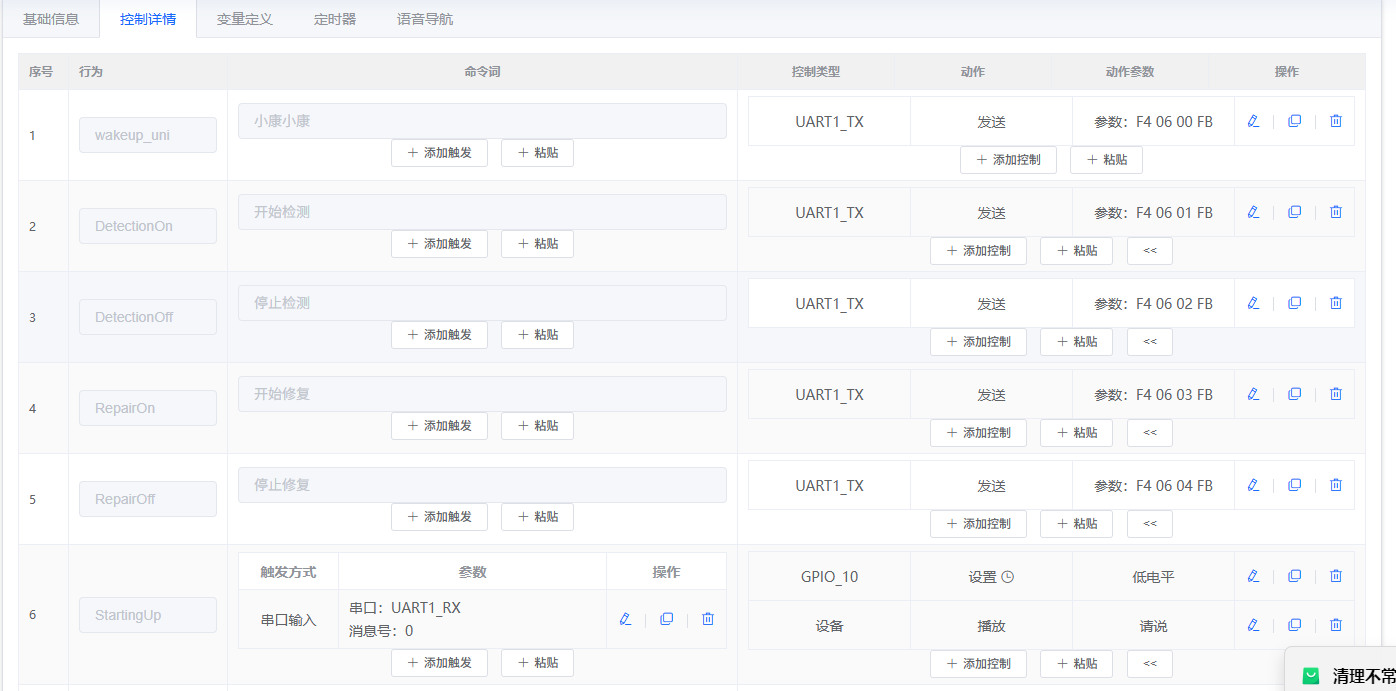The width and height of the screenshot is (1396, 691).
Task: Edit the wakeup_uni control parameters
Action: point(1253,121)
